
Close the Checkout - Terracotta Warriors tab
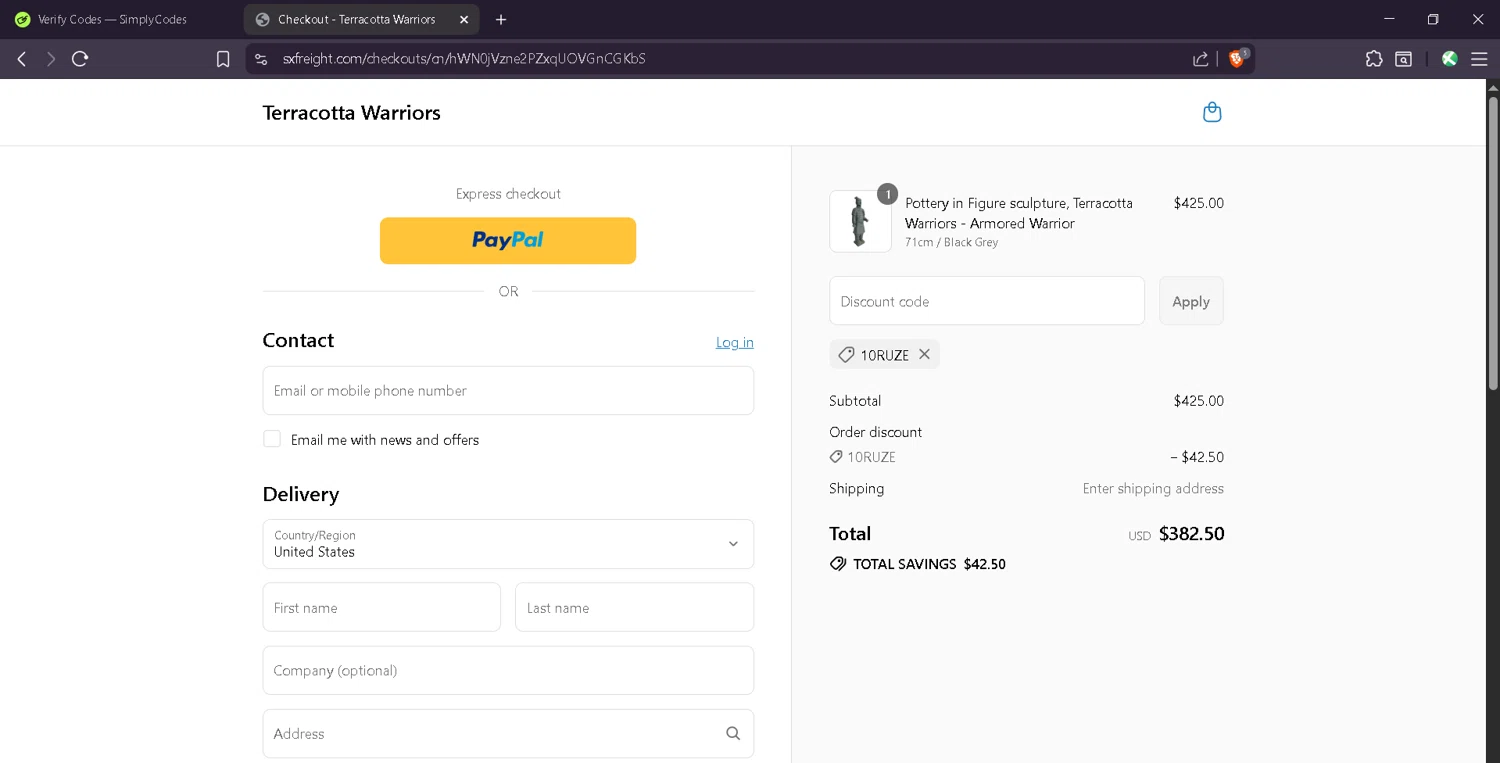[x=464, y=19]
